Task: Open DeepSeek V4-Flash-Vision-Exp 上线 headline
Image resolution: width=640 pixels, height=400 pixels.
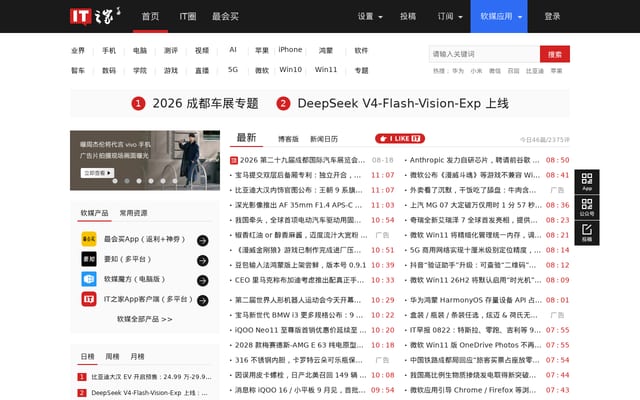Action: click(x=403, y=104)
